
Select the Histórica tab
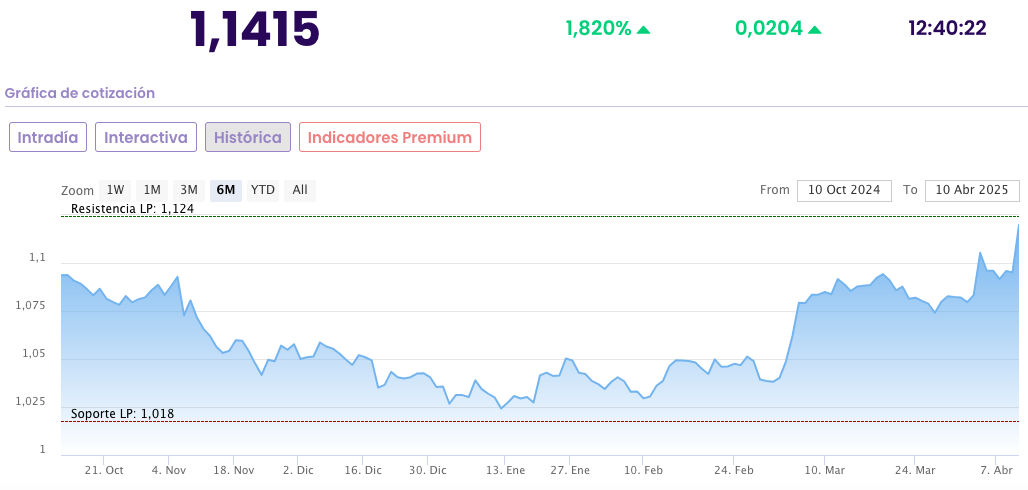(x=248, y=137)
